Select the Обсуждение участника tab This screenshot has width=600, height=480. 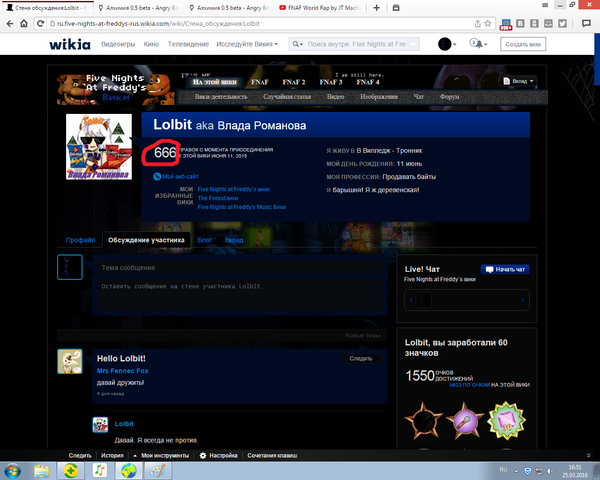click(x=146, y=240)
